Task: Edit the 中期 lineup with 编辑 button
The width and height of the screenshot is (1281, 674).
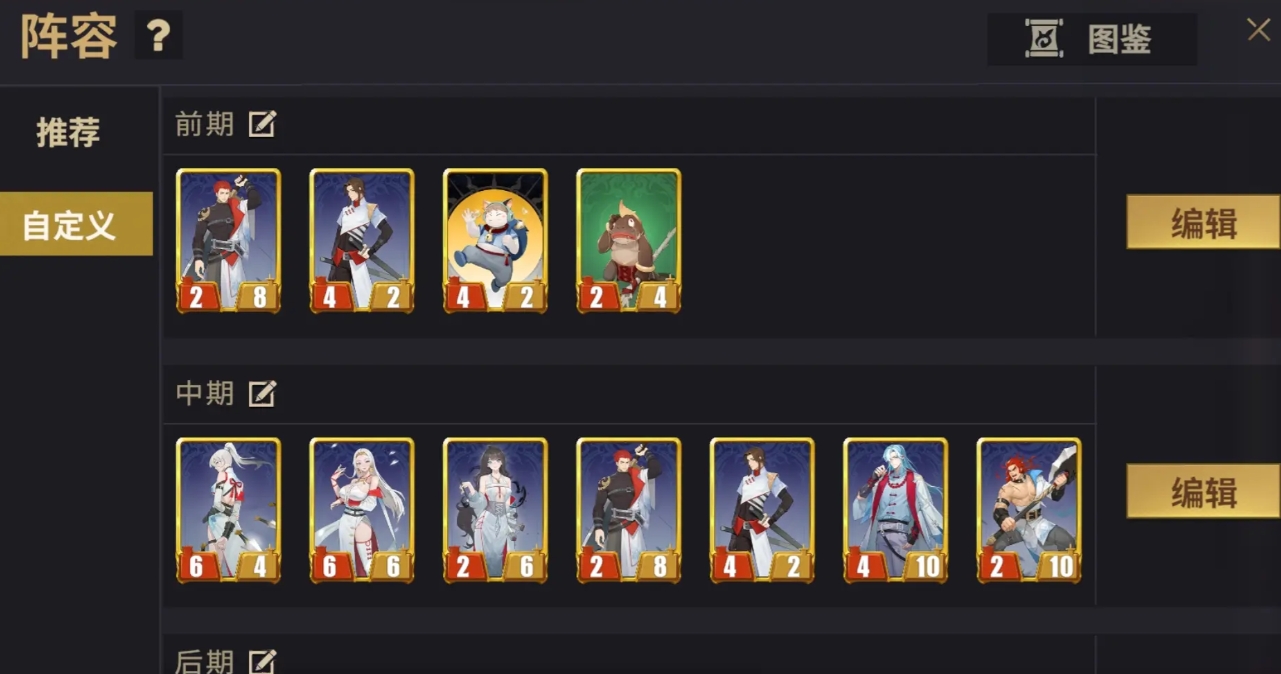Action: tap(1203, 491)
